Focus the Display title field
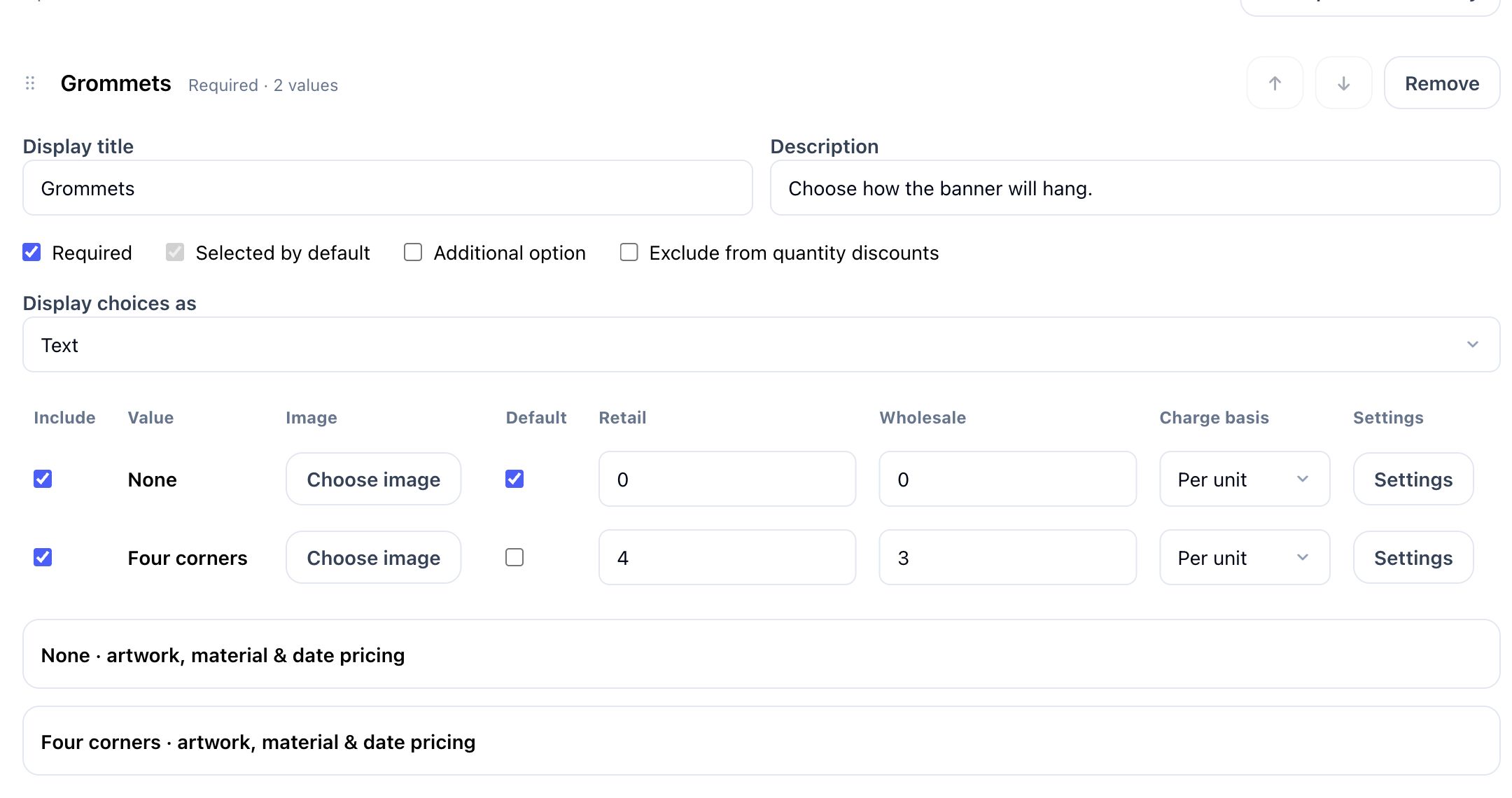This screenshot has width=1512, height=798. (x=388, y=188)
